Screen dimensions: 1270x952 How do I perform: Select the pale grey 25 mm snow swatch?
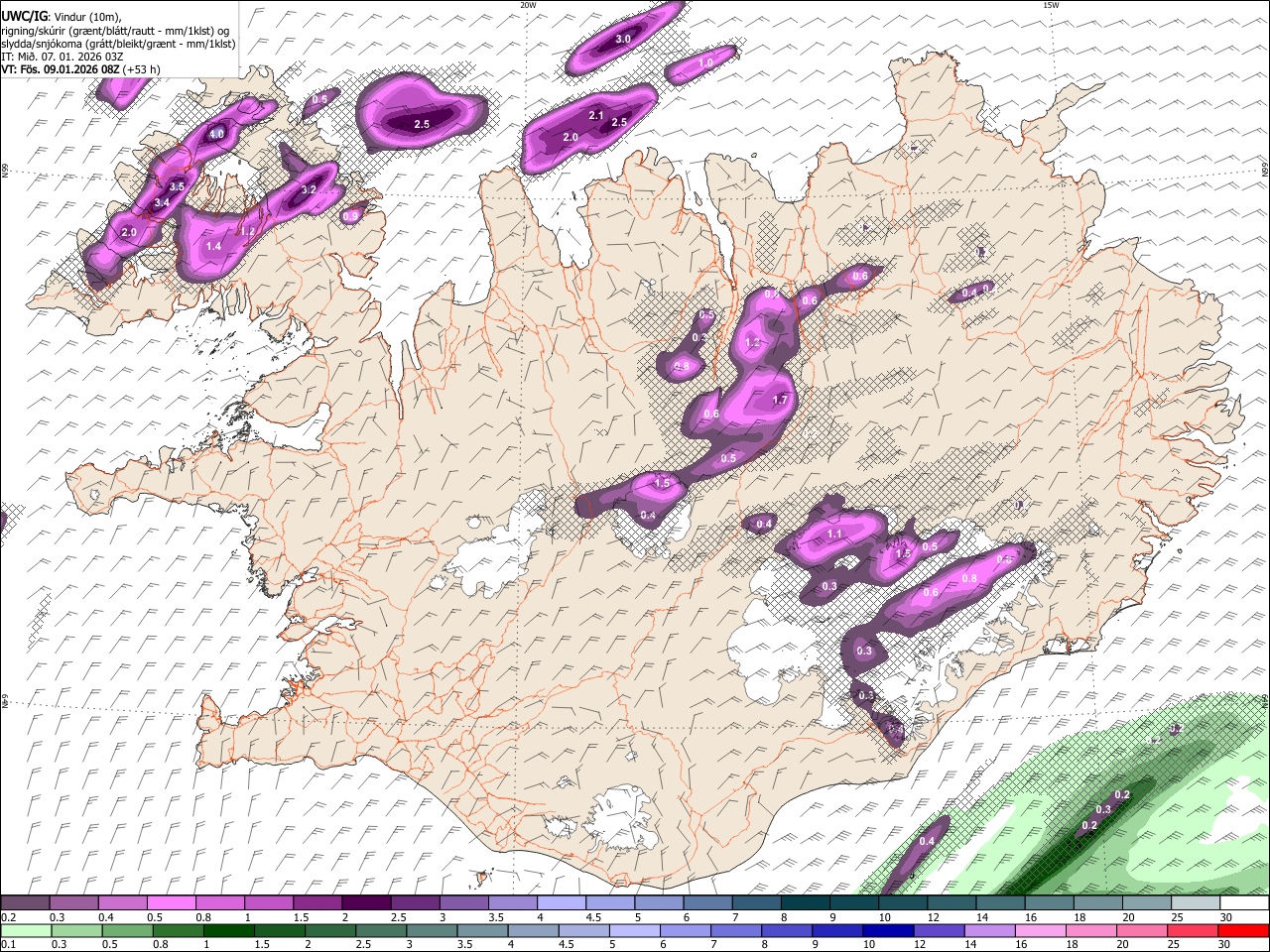coord(1195,902)
